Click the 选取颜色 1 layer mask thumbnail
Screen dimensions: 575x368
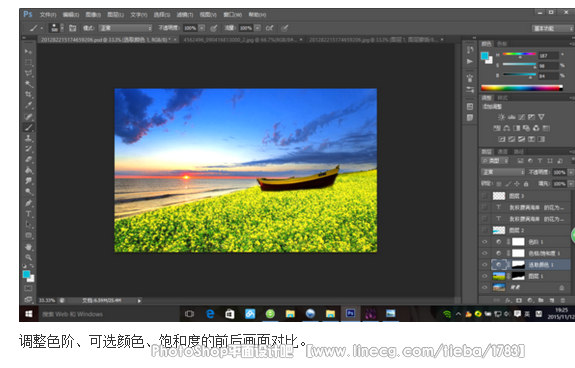click(518, 265)
